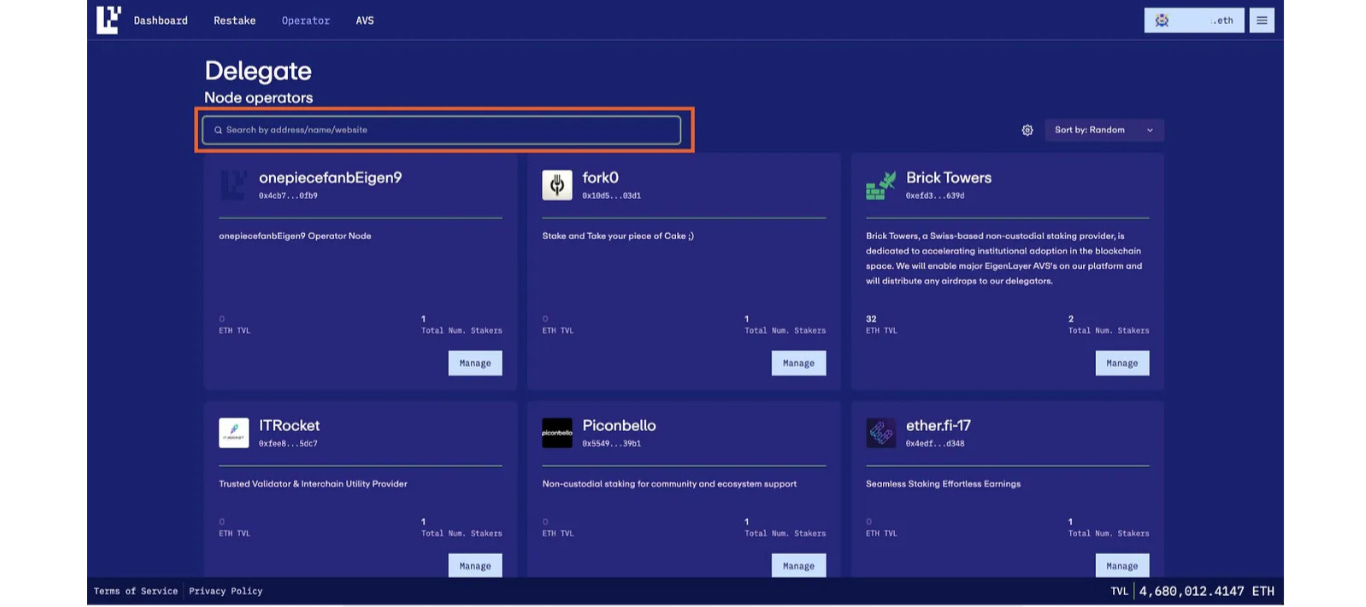Go to the Dashboard tab
Viewport: 1366px width, 607px height.
(x=161, y=20)
